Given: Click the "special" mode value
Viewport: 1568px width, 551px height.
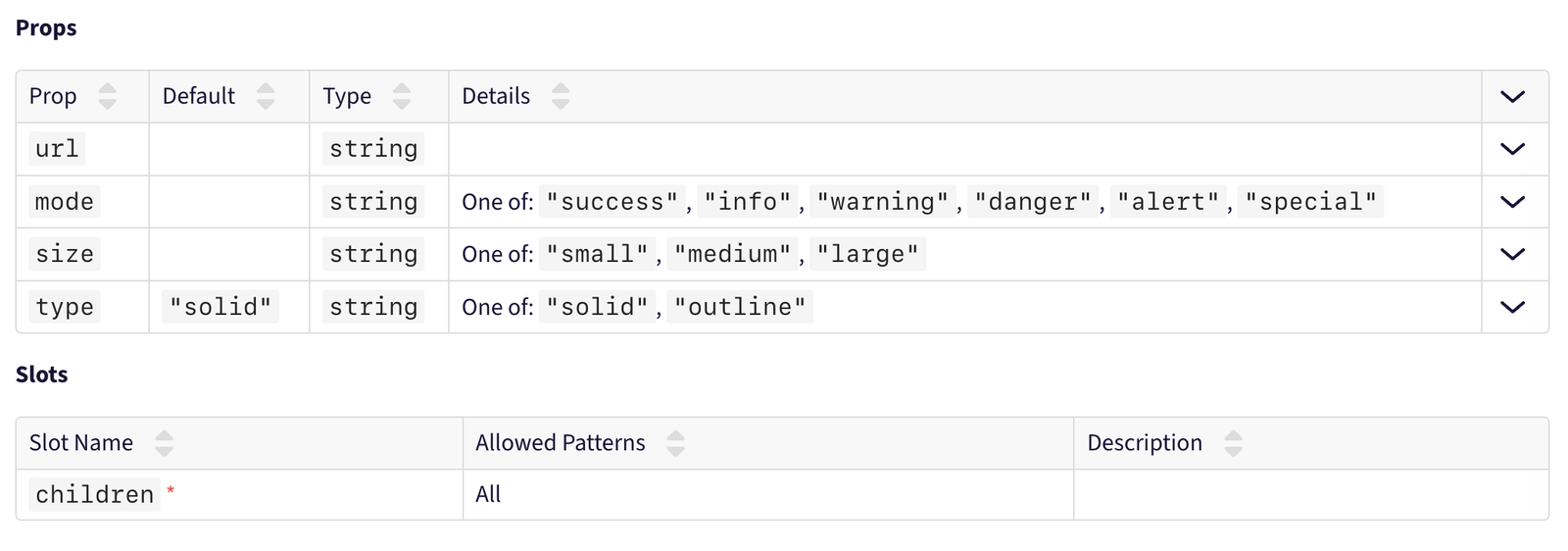Looking at the screenshot, I should [x=1310, y=202].
